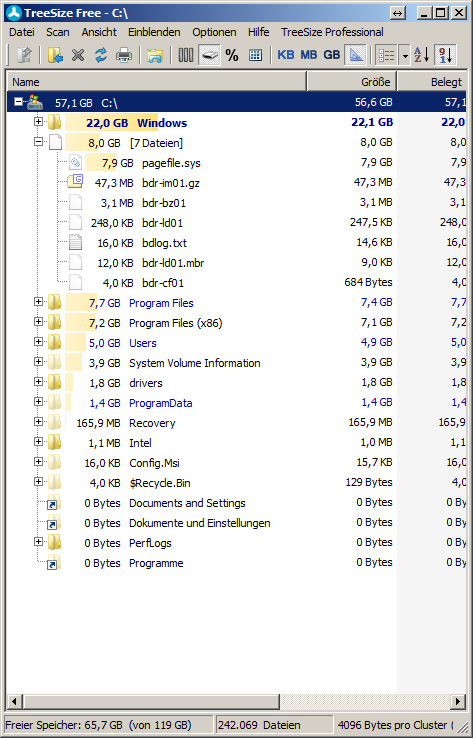
Task: Click the TreeSize app icon in title bar
Action: pos(14,13)
